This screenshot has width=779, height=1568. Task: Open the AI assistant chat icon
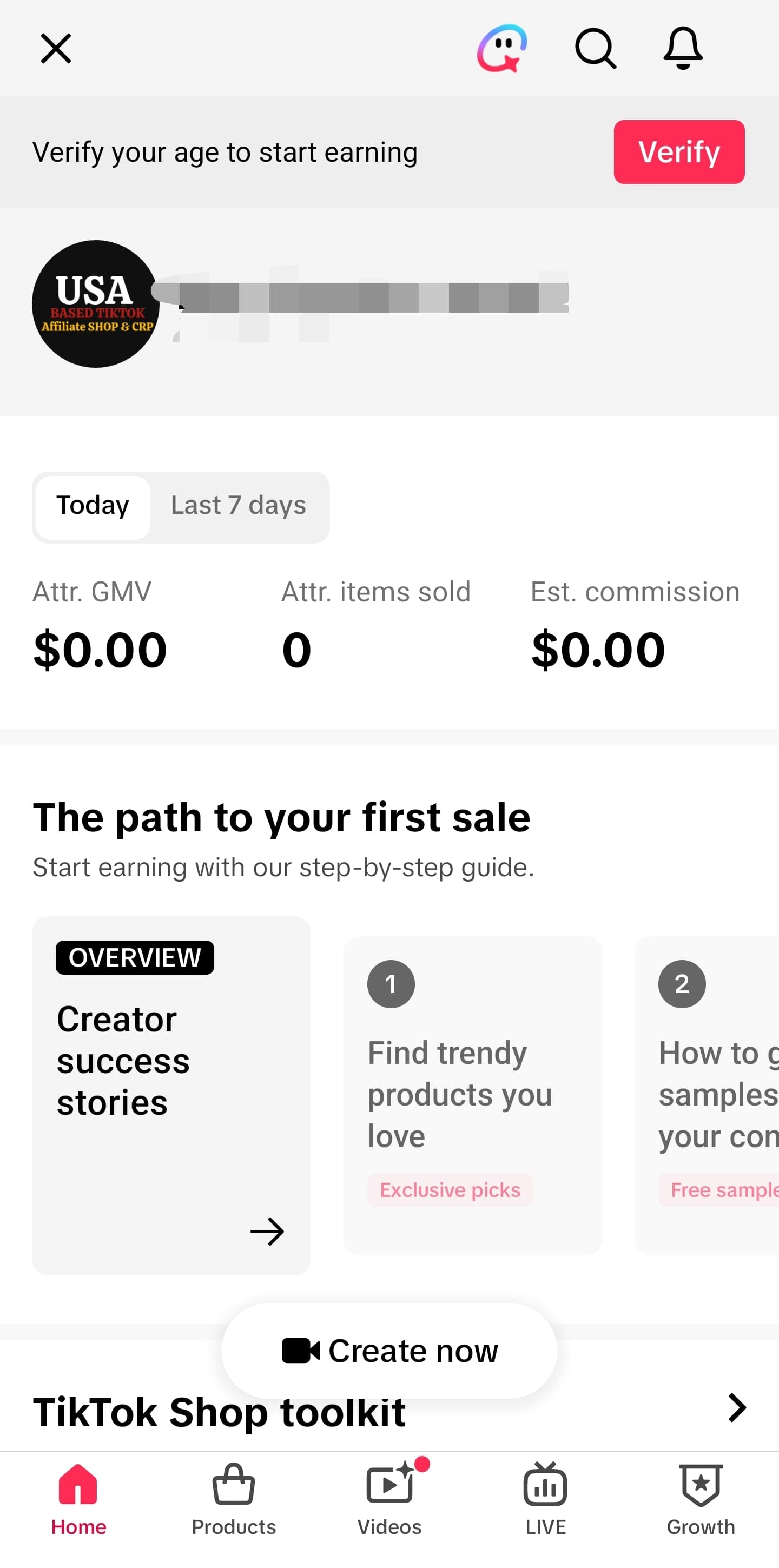click(501, 48)
